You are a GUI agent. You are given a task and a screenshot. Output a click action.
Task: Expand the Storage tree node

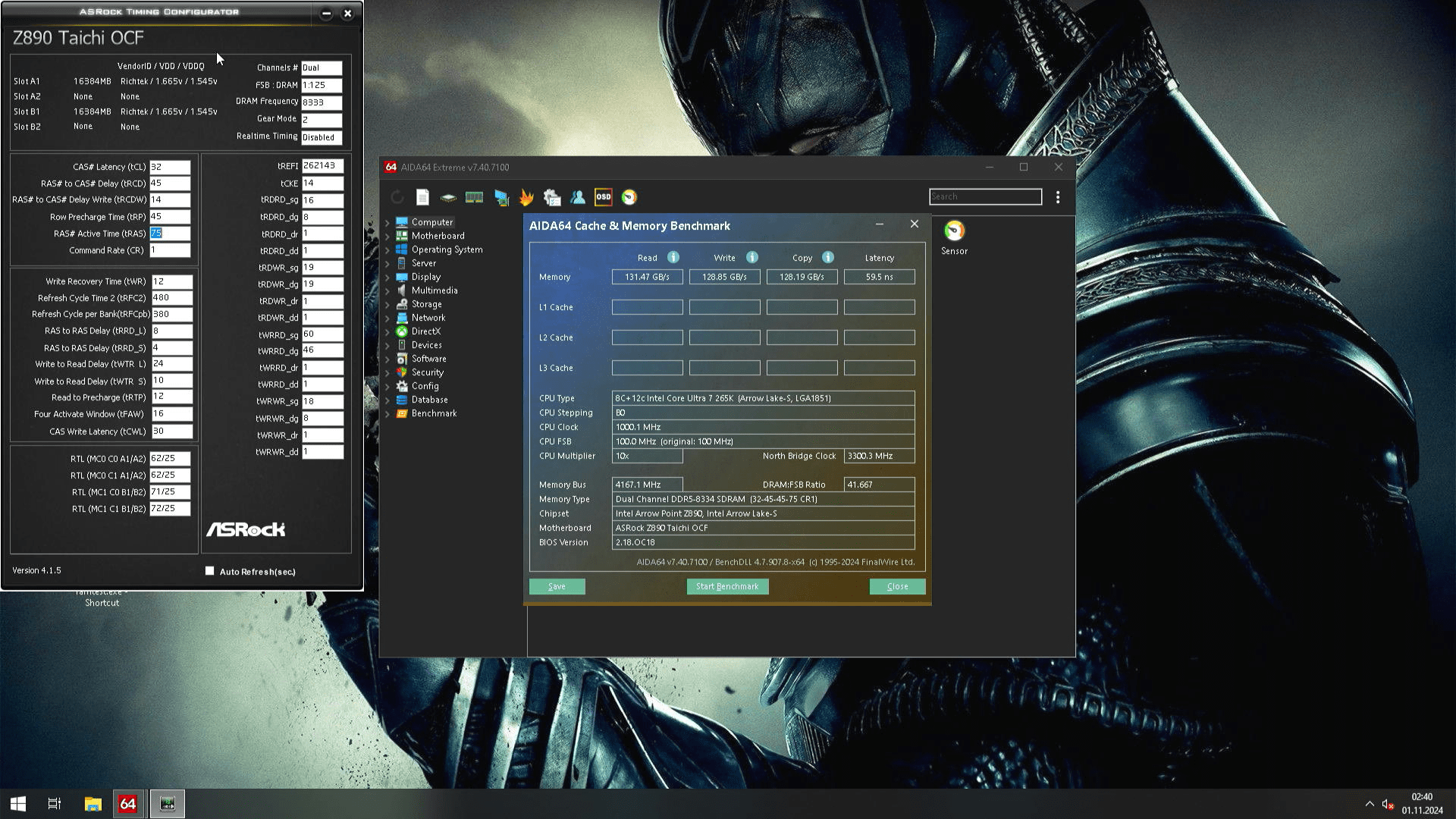(x=388, y=305)
